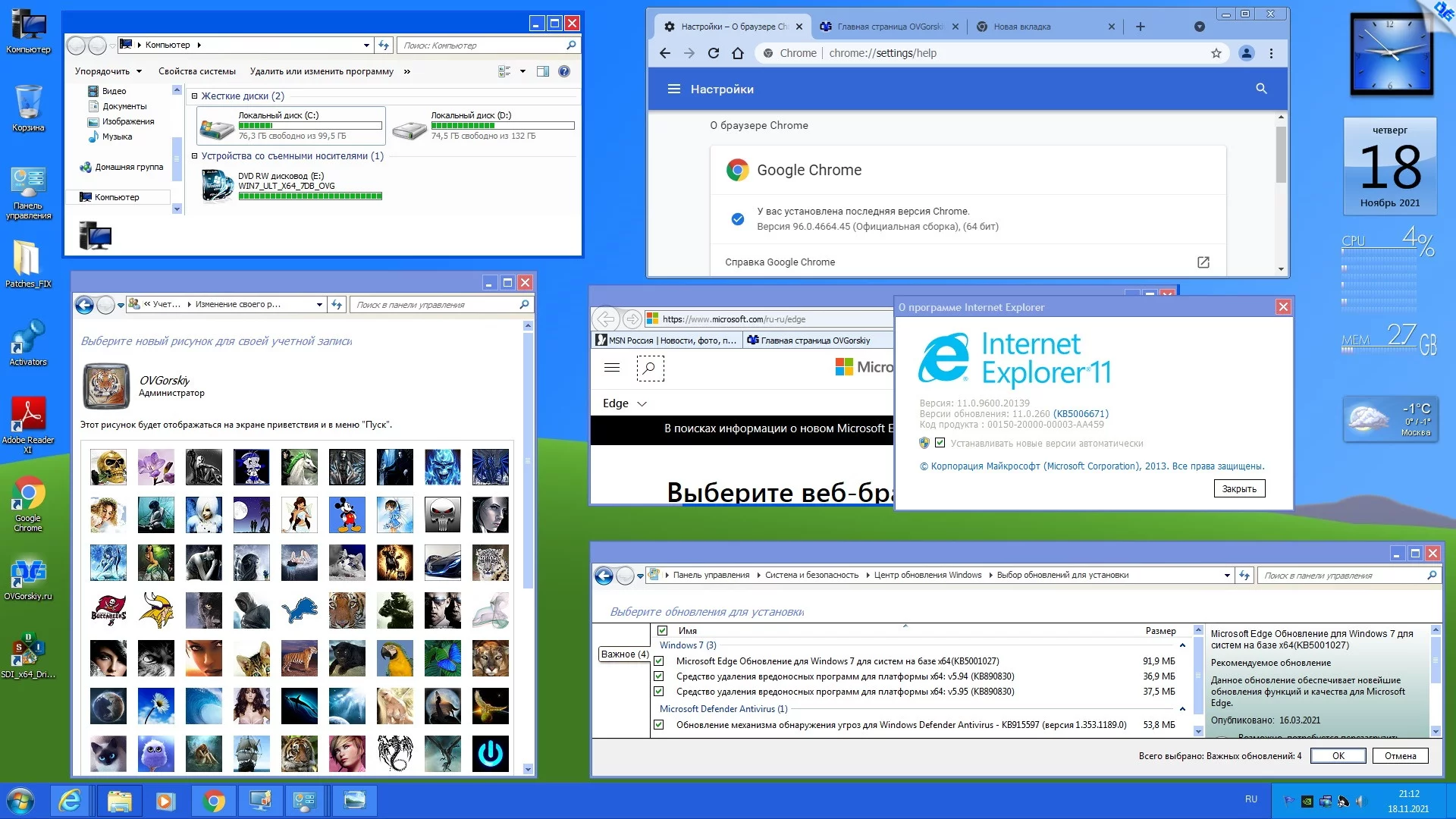Uncheck Microsoft Edge update KB5001027
1456x819 pixels.
point(659,661)
